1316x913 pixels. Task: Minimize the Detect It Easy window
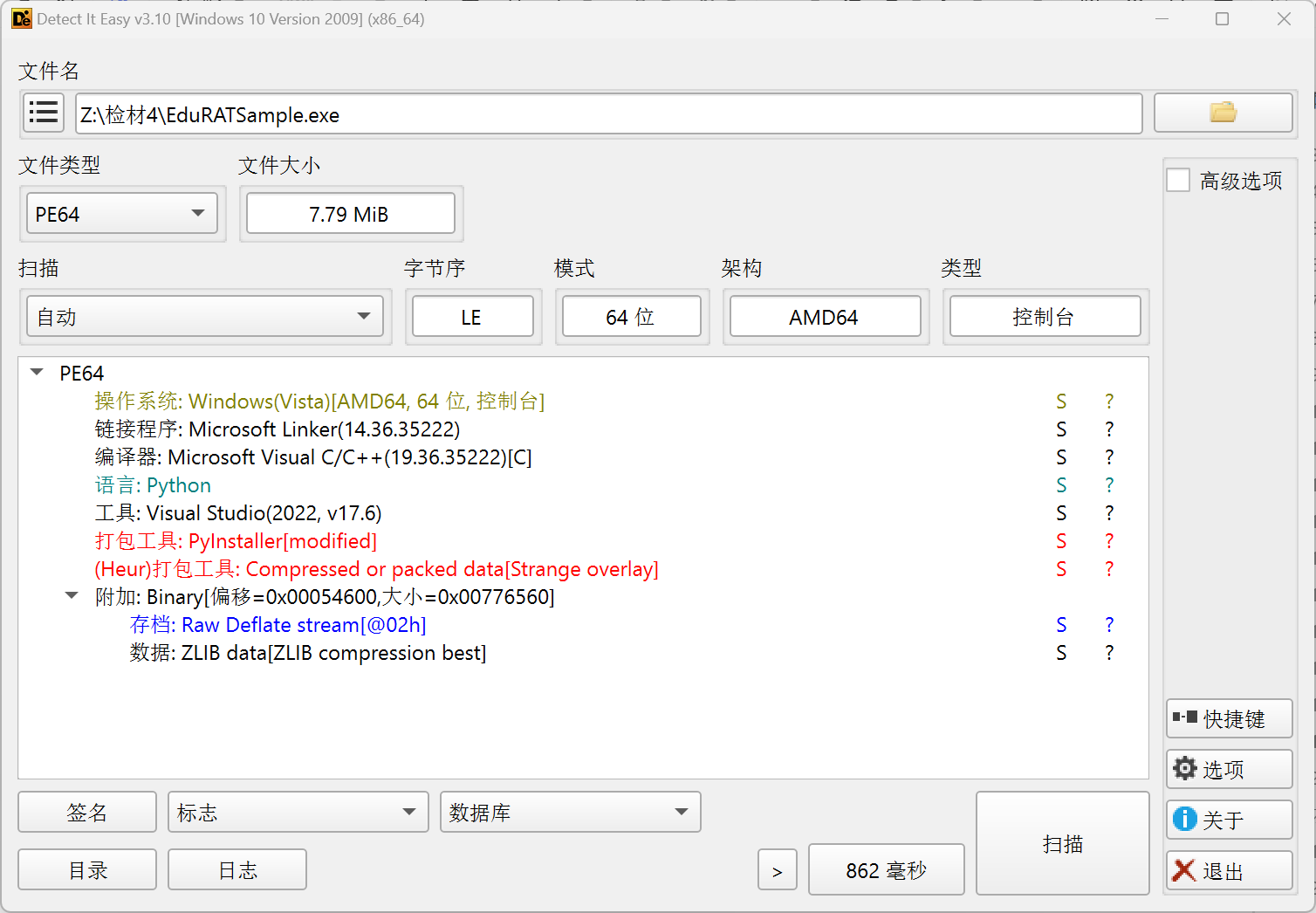1162,18
